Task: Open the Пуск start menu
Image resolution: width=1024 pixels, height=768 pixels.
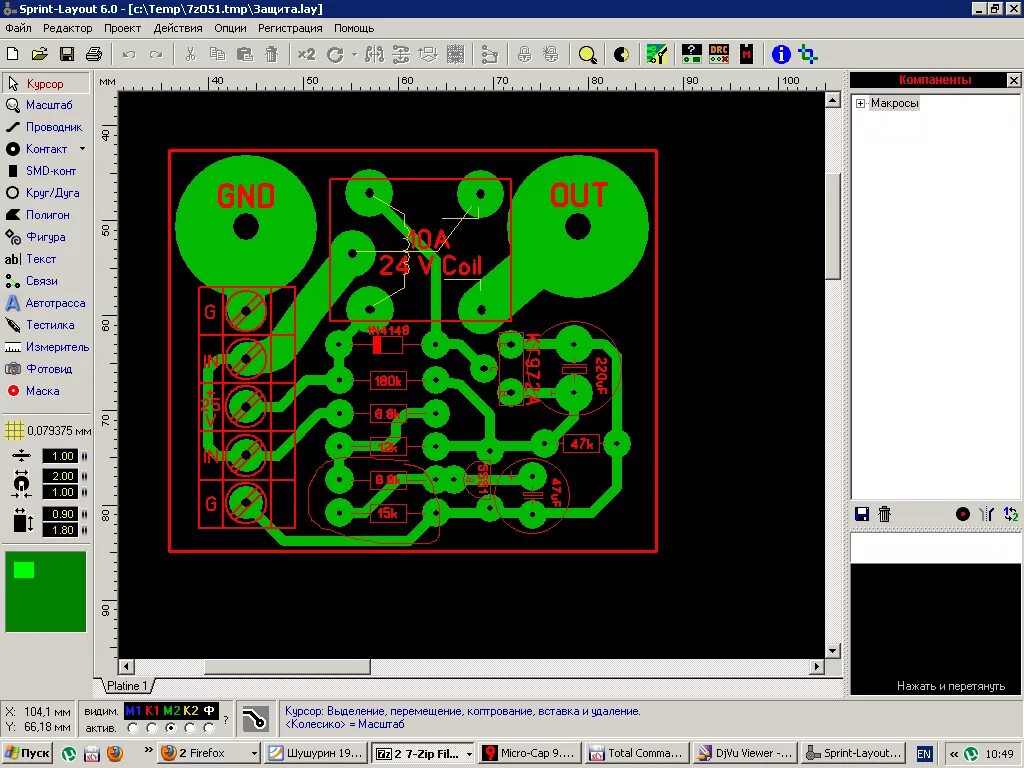Action: click(27, 753)
